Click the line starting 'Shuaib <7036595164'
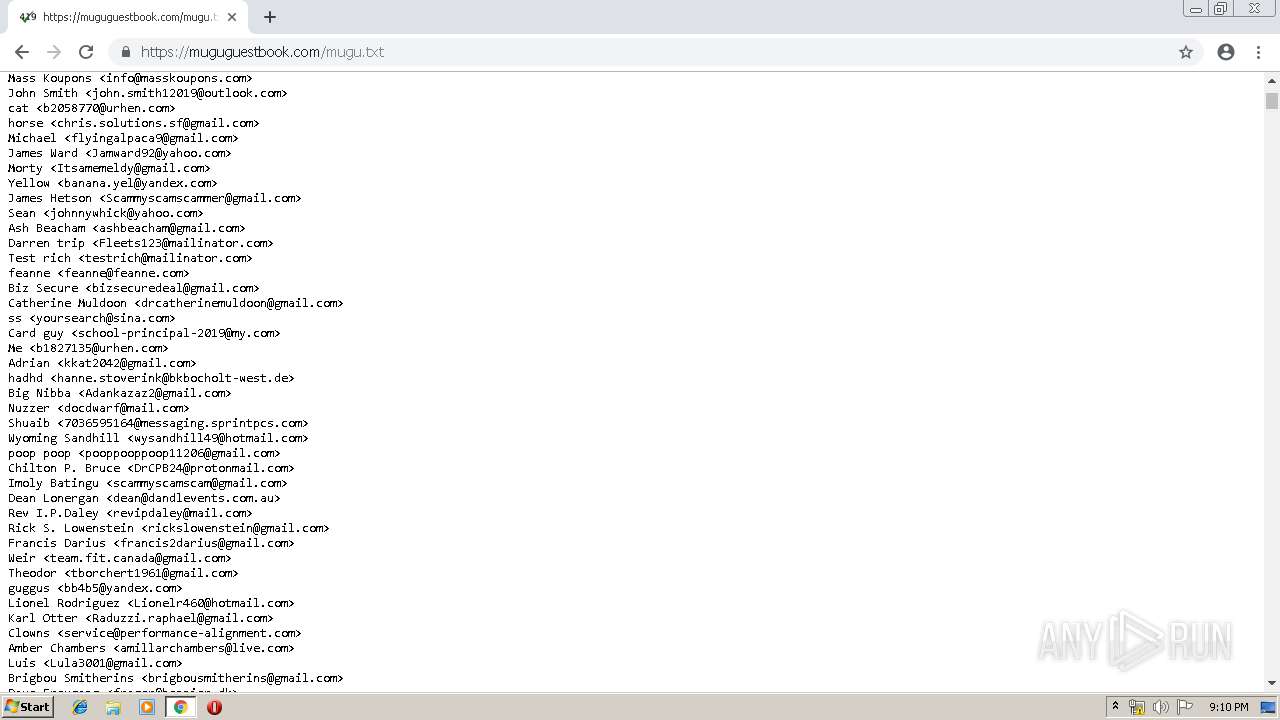Image resolution: width=1280 pixels, height=720 pixels. click(x=158, y=423)
